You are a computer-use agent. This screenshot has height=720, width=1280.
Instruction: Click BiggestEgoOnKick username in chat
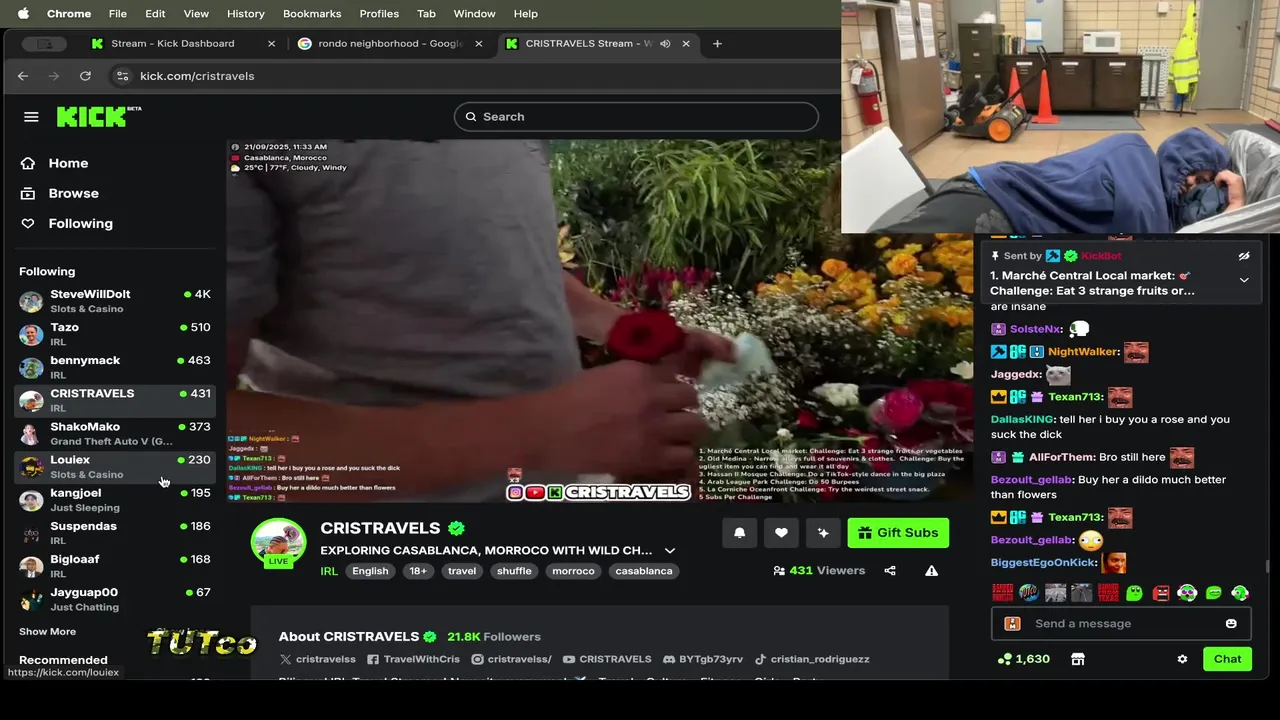[1043, 563]
